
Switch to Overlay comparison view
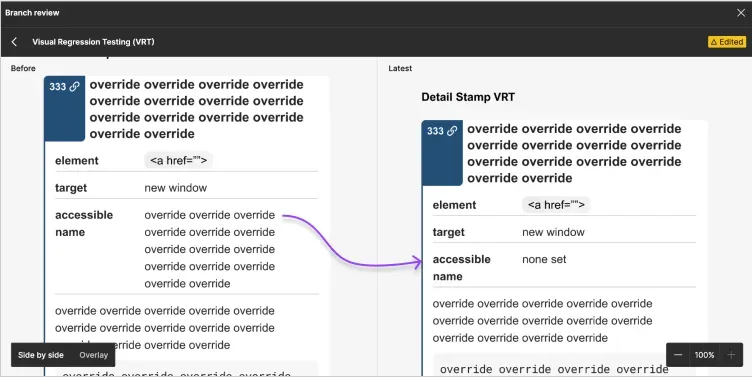click(94, 355)
